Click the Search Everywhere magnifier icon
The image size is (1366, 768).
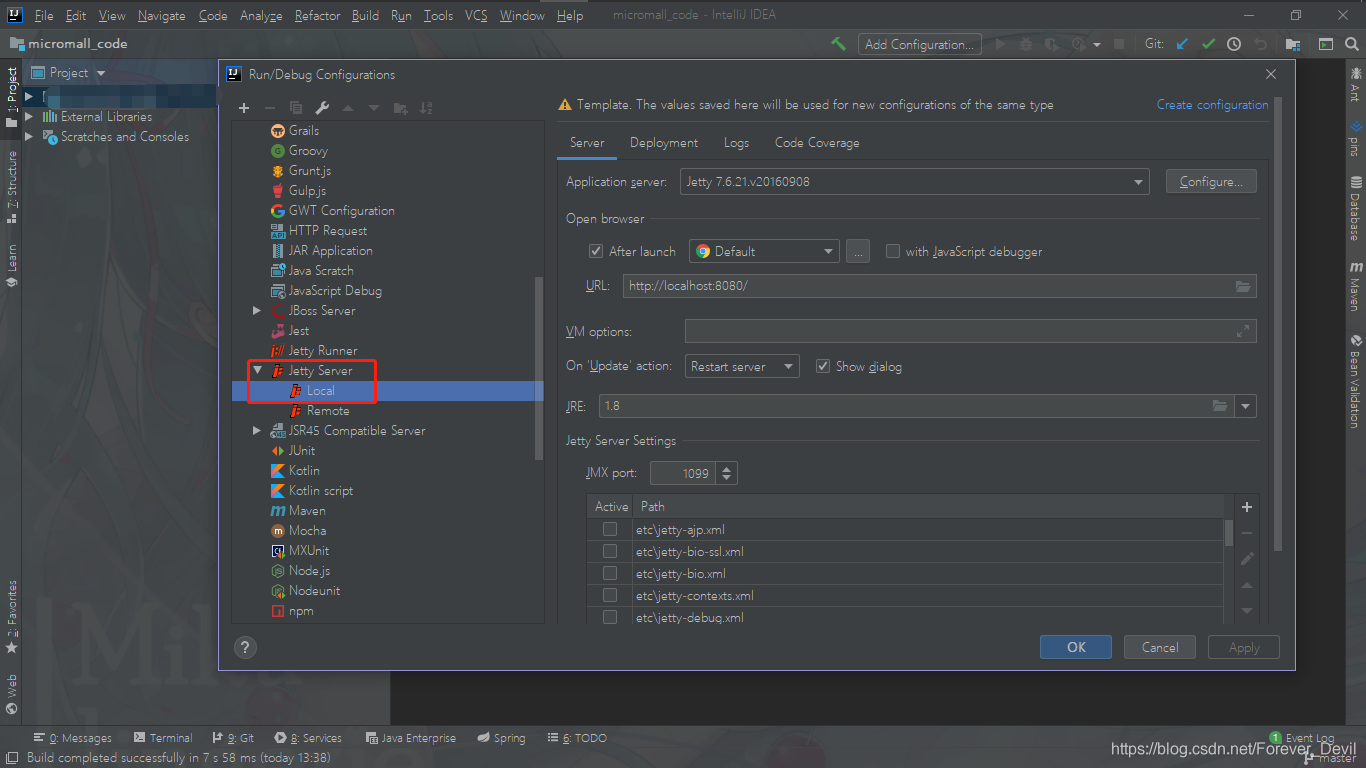(1351, 44)
